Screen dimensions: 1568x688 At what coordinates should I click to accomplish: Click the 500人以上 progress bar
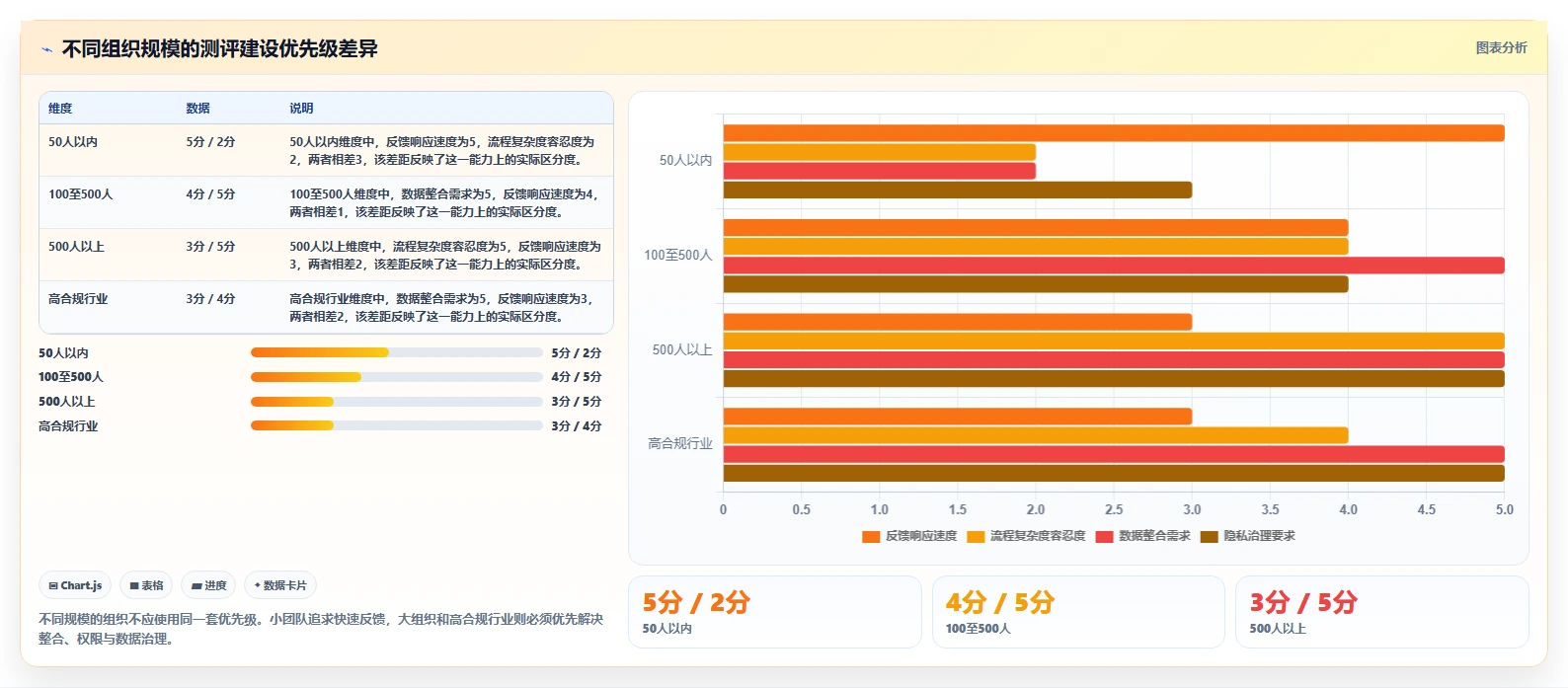pyautogui.click(x=397, y=402)
